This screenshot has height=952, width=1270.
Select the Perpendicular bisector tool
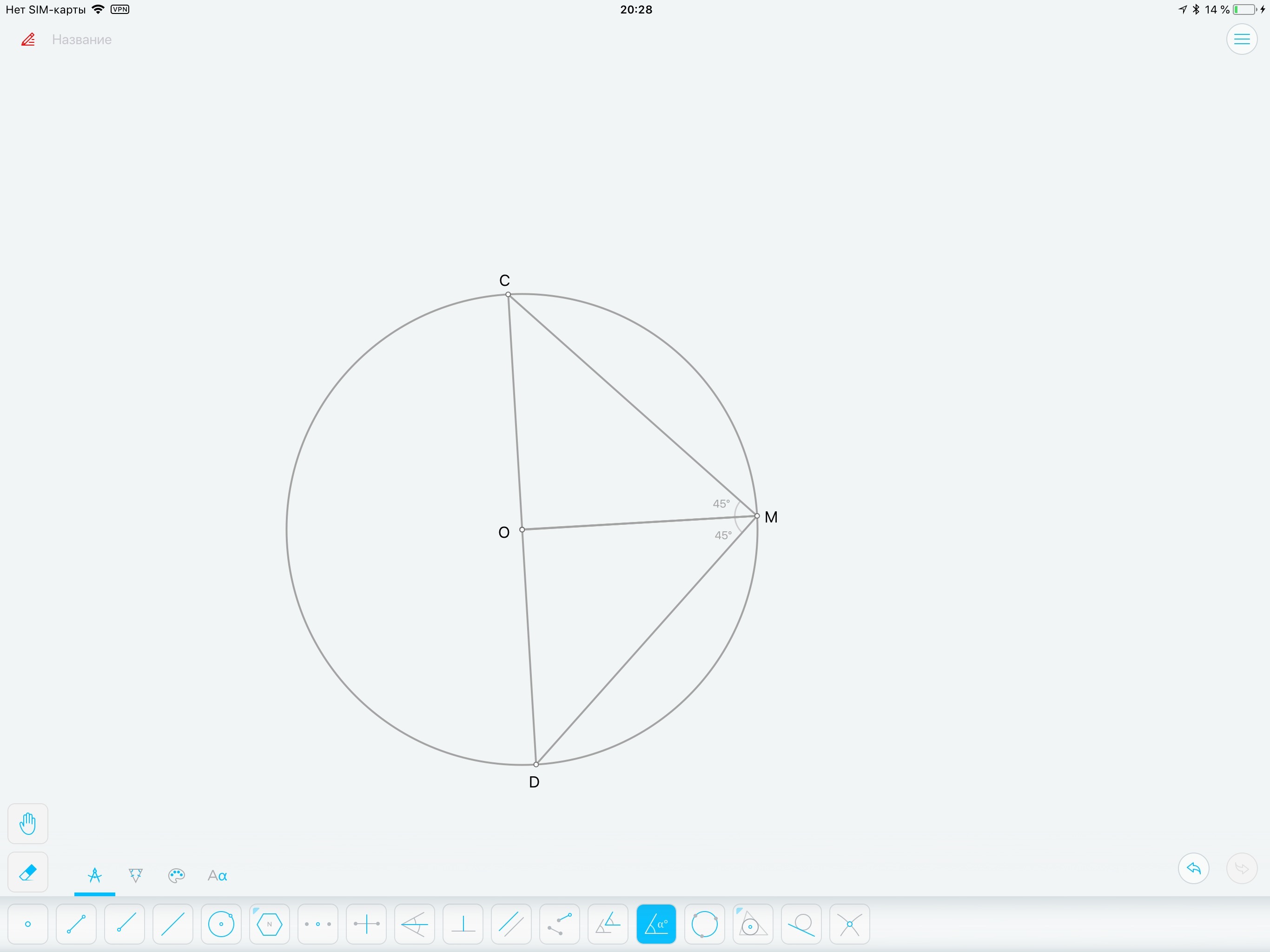[x=366, y=924]
